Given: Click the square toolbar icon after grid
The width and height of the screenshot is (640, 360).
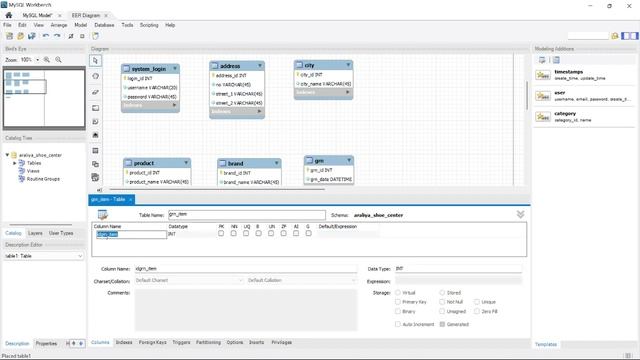Looking at the screenshot, I should point(82,36).
